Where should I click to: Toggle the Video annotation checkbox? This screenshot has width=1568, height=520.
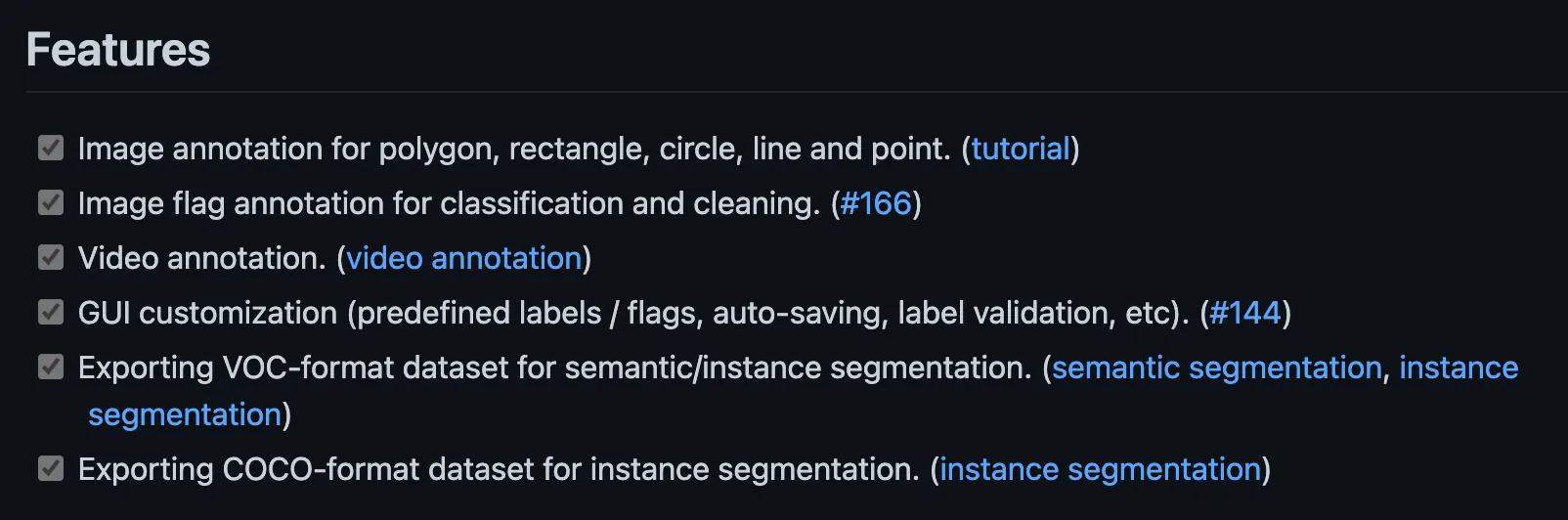[51, 257]
